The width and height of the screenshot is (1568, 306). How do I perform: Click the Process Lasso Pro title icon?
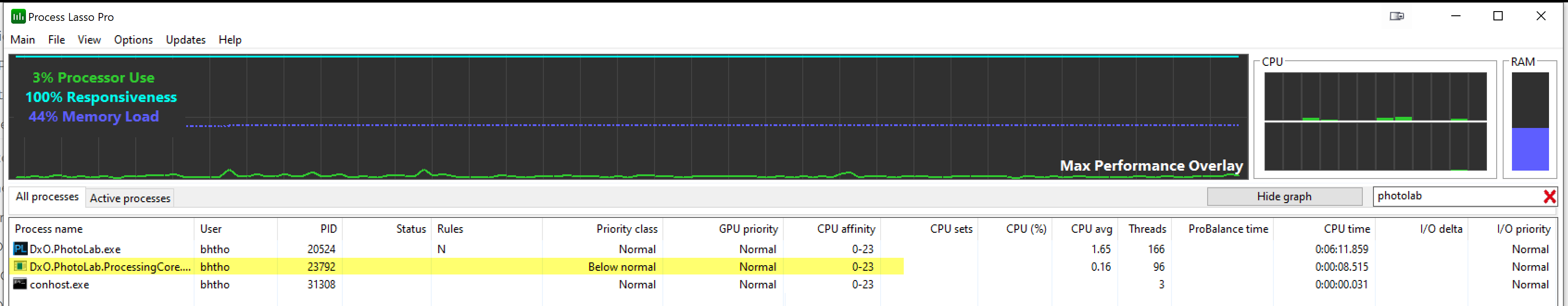pos(18,16)
